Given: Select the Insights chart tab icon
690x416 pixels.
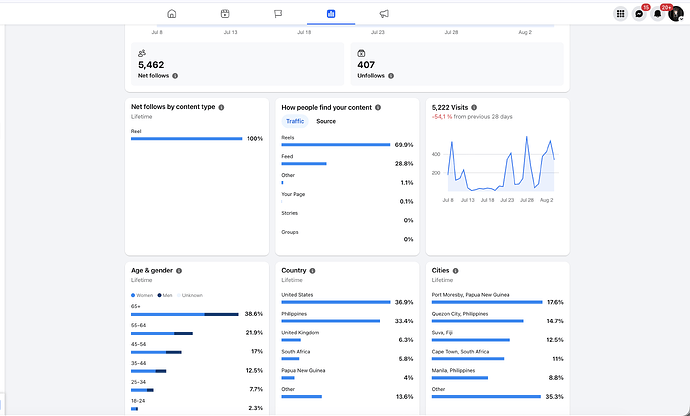Looking at the screenshot, I should (x=331, y=14).
